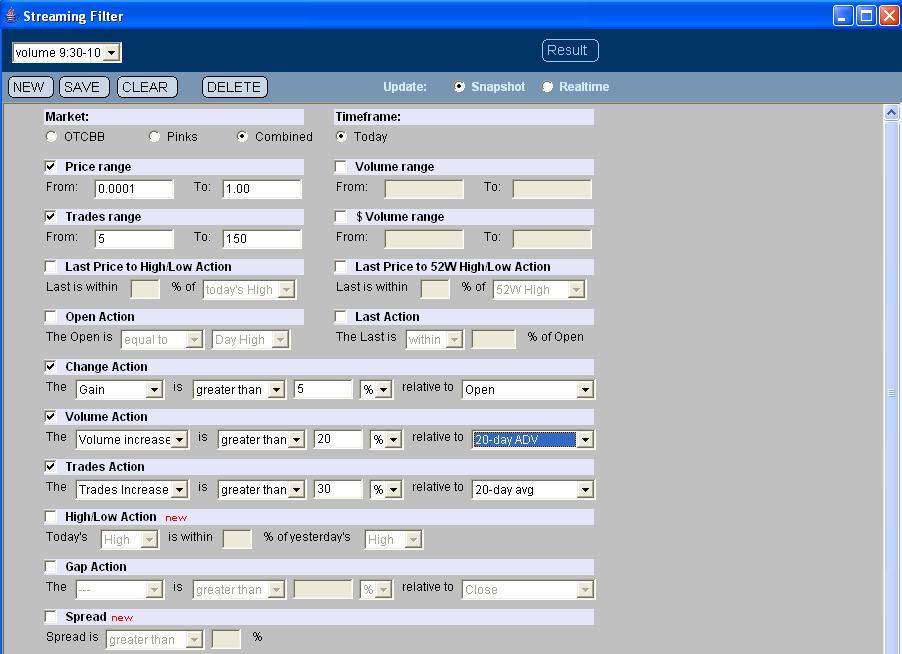Click the Trades range From field
Screen dimensions: 902x654
point(134,239)
